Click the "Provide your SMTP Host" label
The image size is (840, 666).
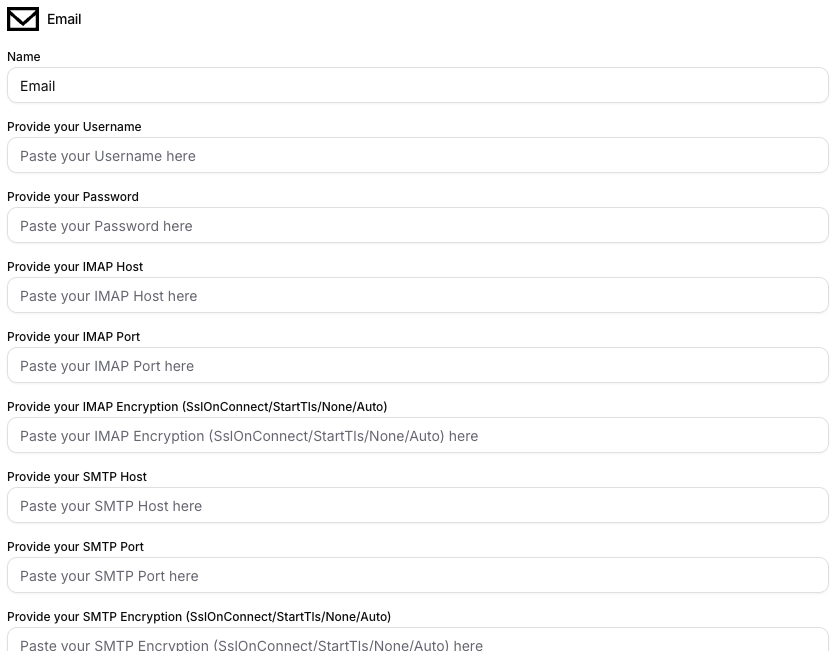(x=76, y=477)
